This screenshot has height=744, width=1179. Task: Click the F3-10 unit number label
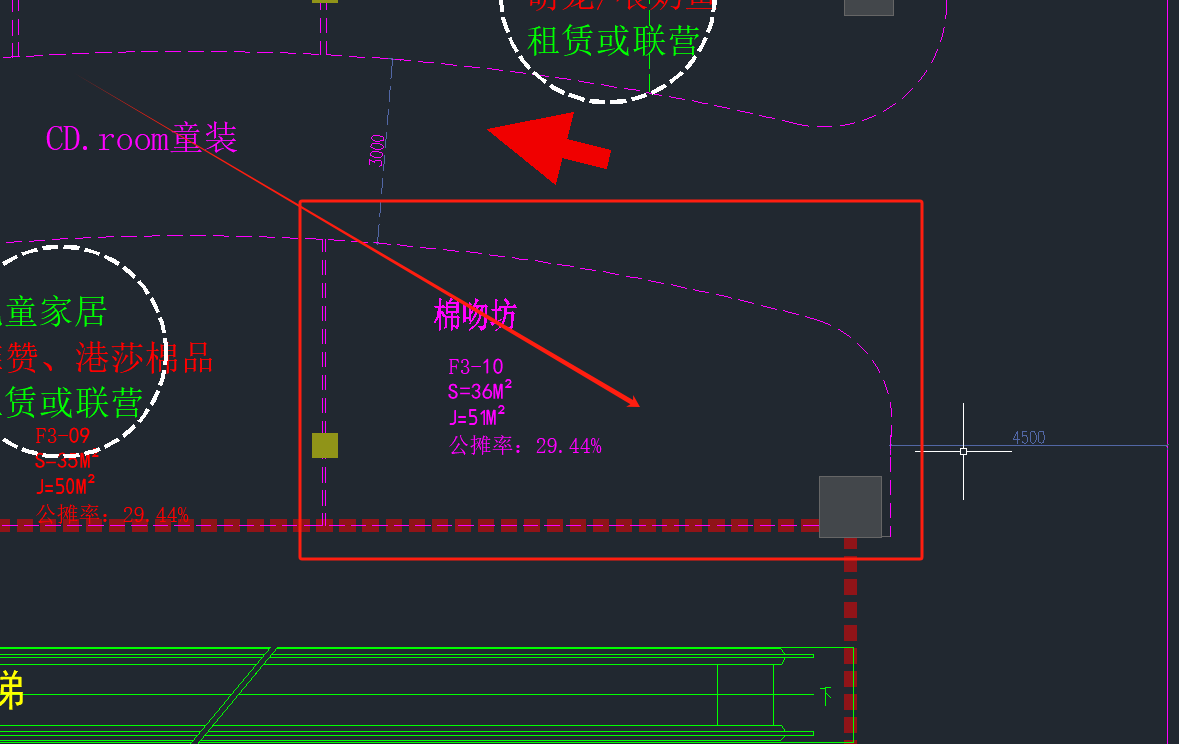click(x=476, y=367)
